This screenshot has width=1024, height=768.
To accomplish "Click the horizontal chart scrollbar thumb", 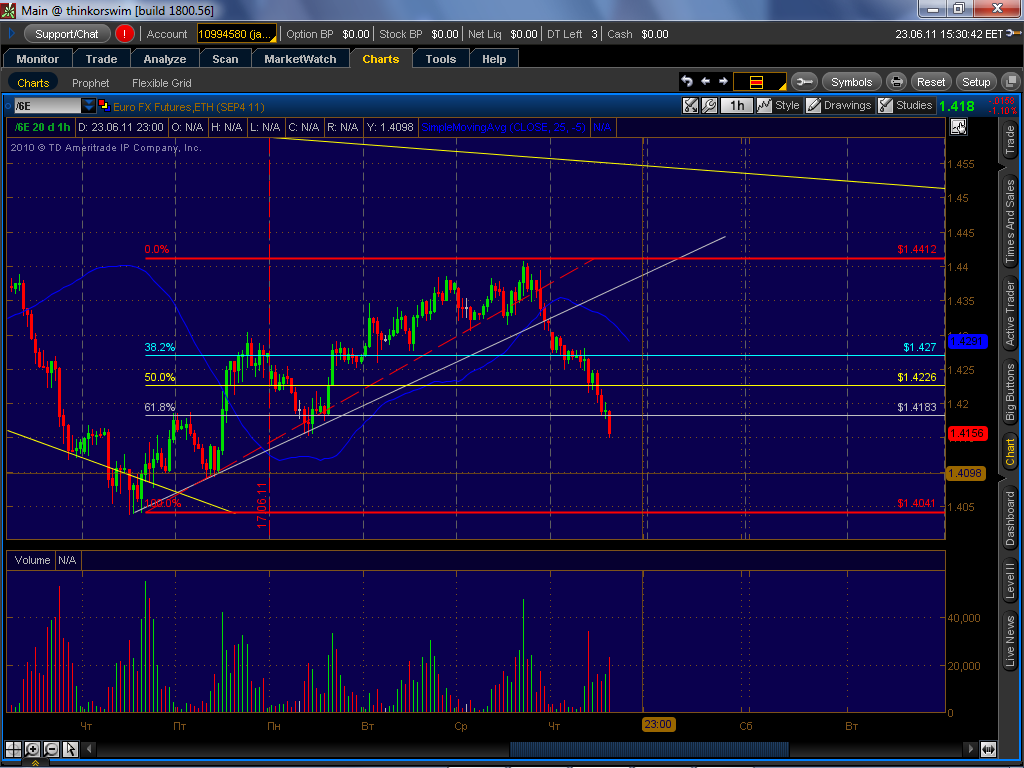I will coord(648,749).
